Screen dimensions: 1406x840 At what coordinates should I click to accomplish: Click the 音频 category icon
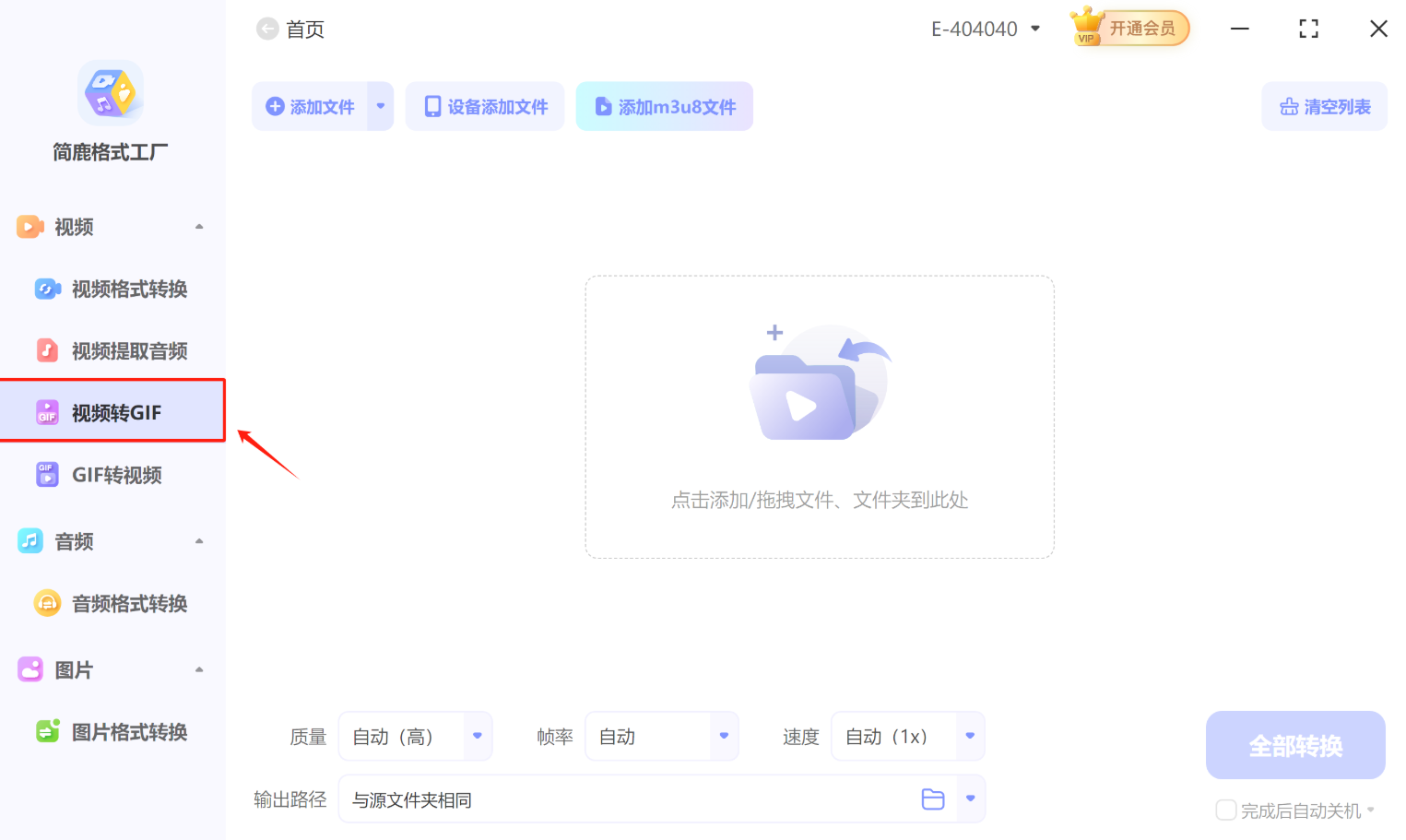coord(30,541)
